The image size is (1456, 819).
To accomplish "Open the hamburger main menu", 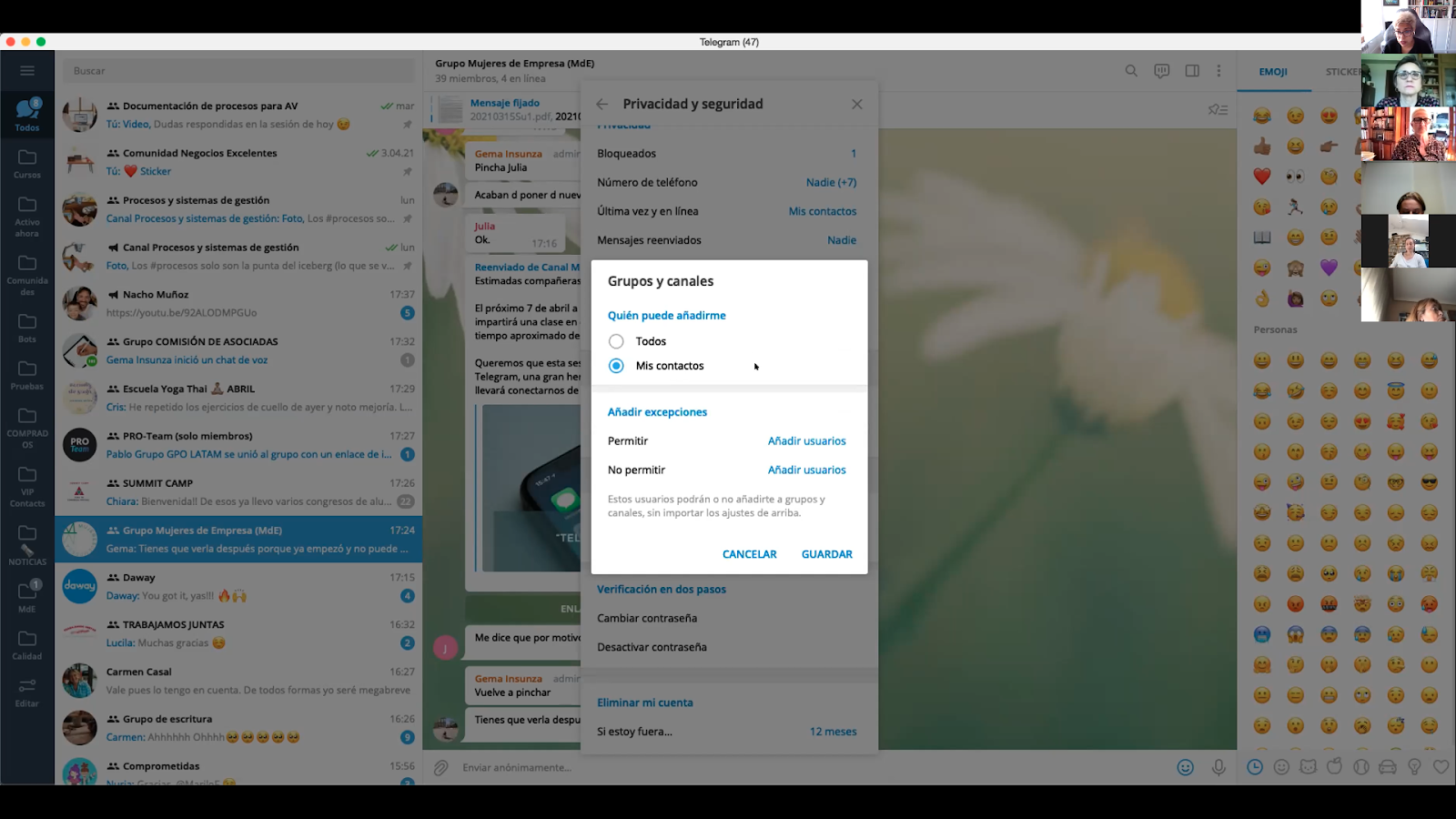I will [x=27, y=71].
